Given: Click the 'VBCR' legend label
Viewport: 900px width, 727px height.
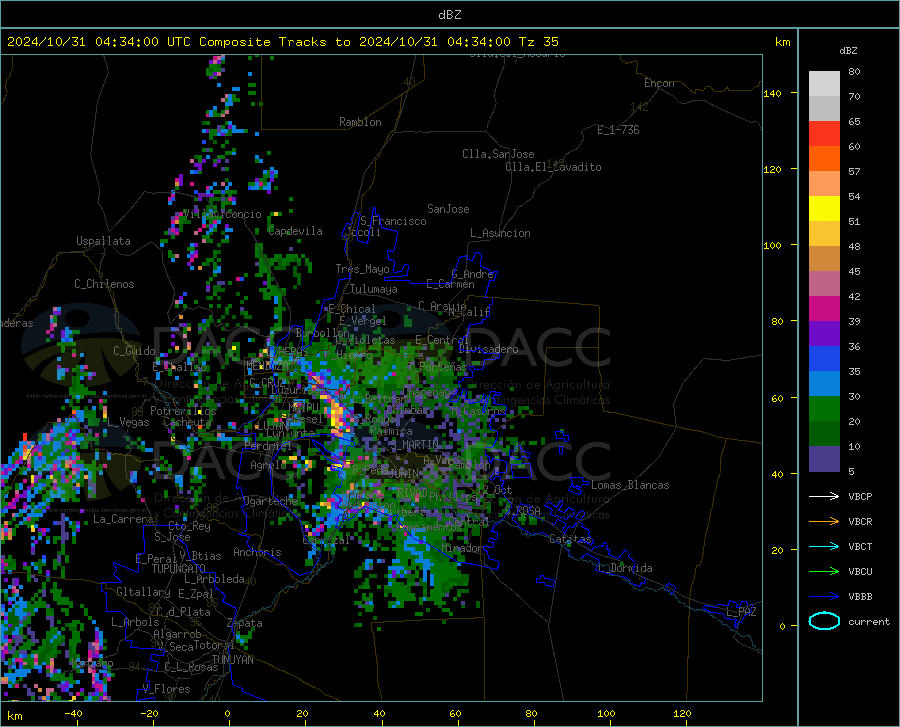Looking at the screenshot, I should pos(860,522).
